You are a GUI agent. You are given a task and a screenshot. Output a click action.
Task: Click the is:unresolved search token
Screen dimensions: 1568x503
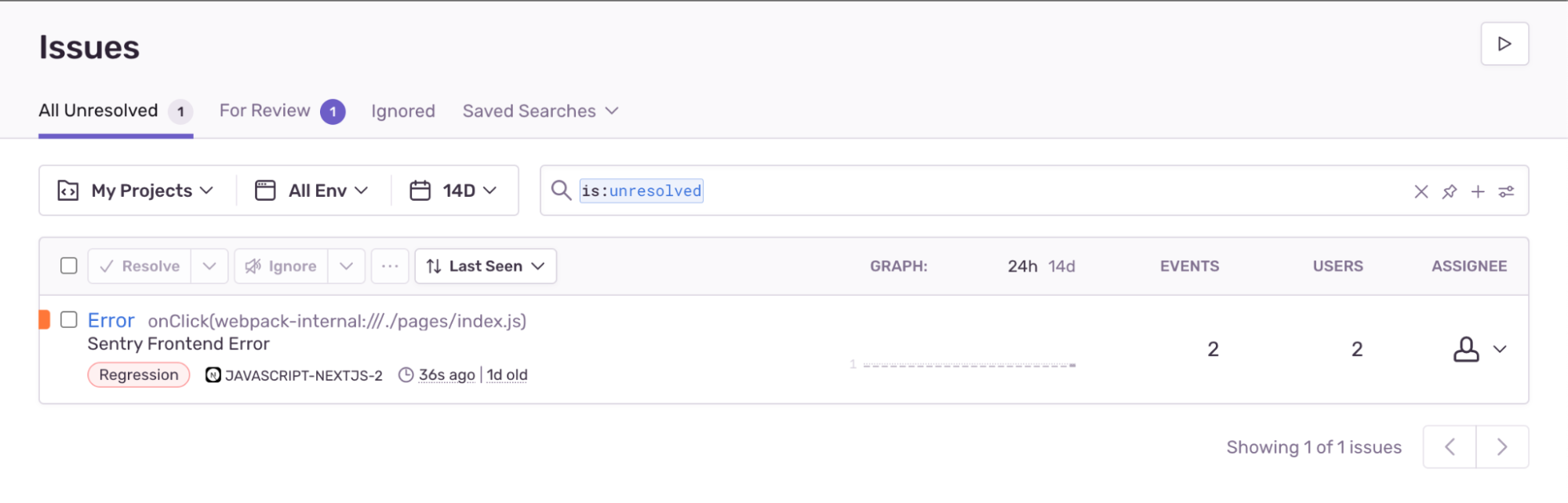pyautogui.click(x=642, y=191)
